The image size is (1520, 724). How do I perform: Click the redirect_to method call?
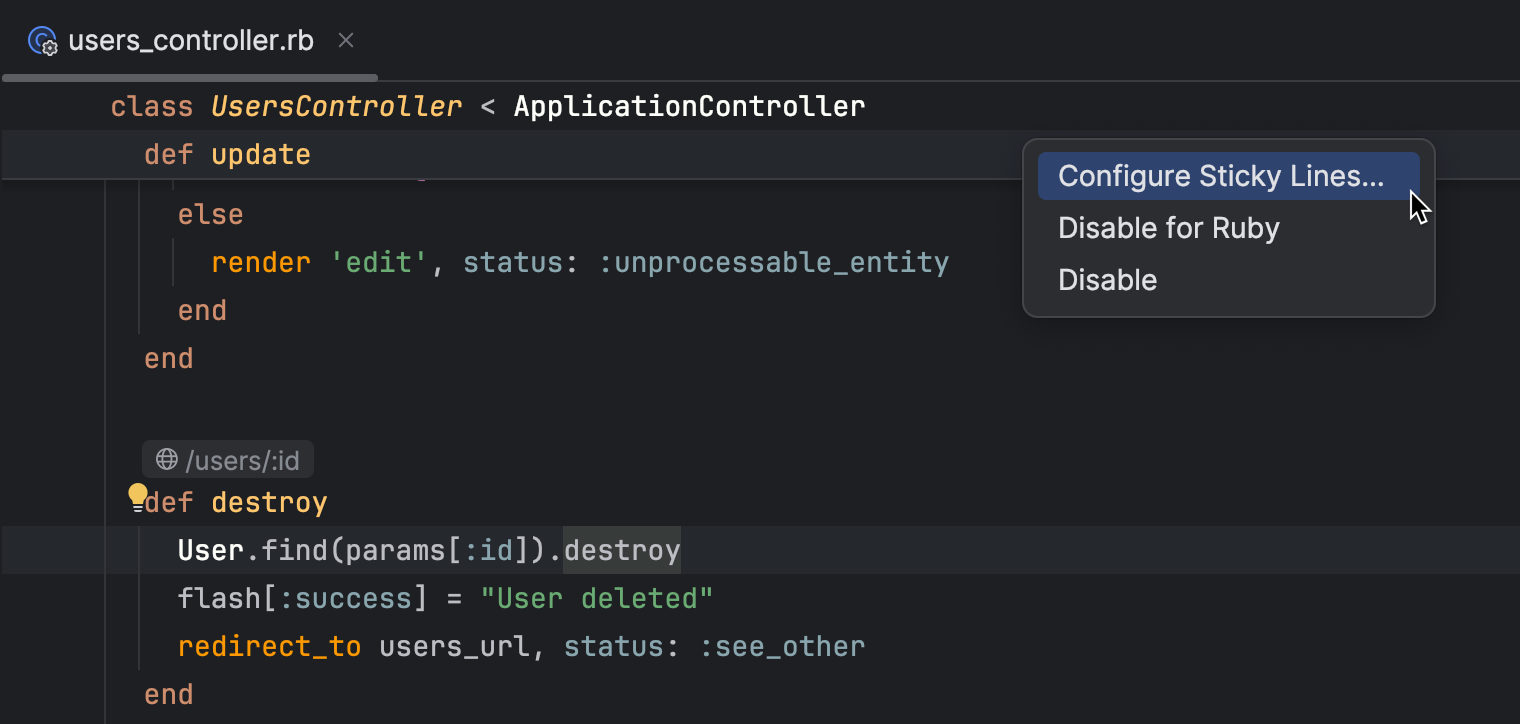269,647
